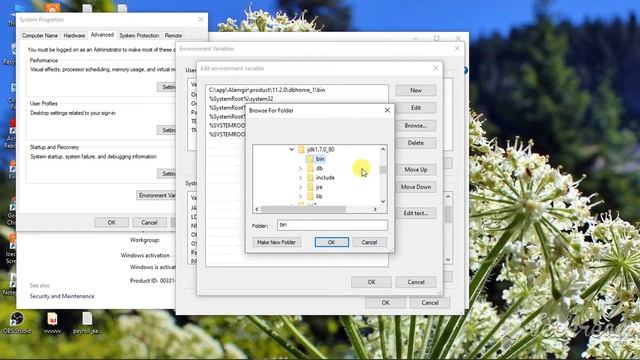Screen dimensions: 640x360
Task: Click the folder tree vertical scrollbar thumb
Action: click(x=383, y=169)
